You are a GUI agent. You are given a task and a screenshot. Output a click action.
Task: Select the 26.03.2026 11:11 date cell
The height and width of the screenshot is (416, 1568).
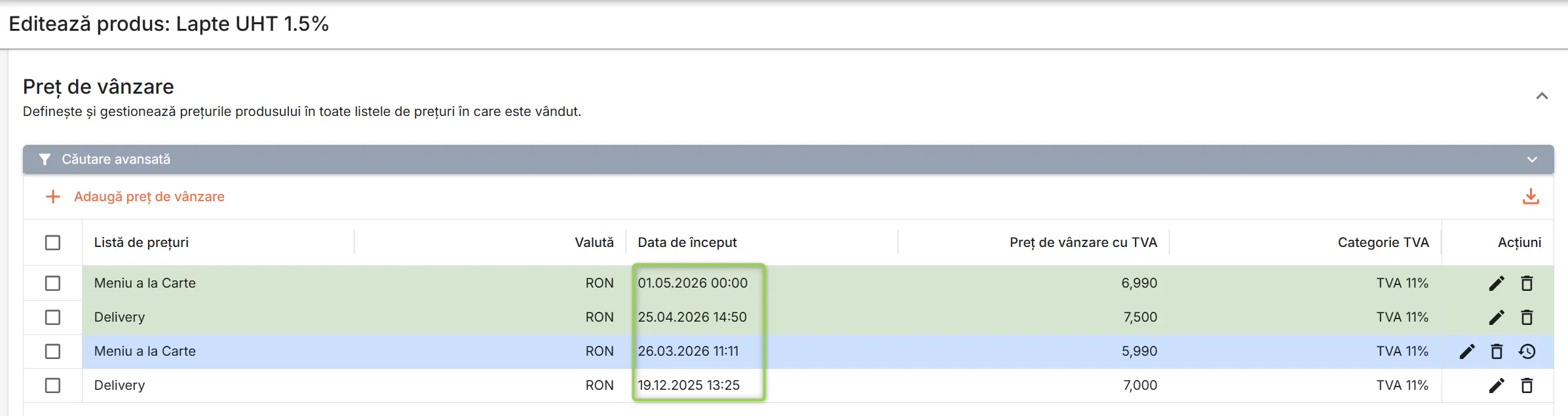pos(688,351)
